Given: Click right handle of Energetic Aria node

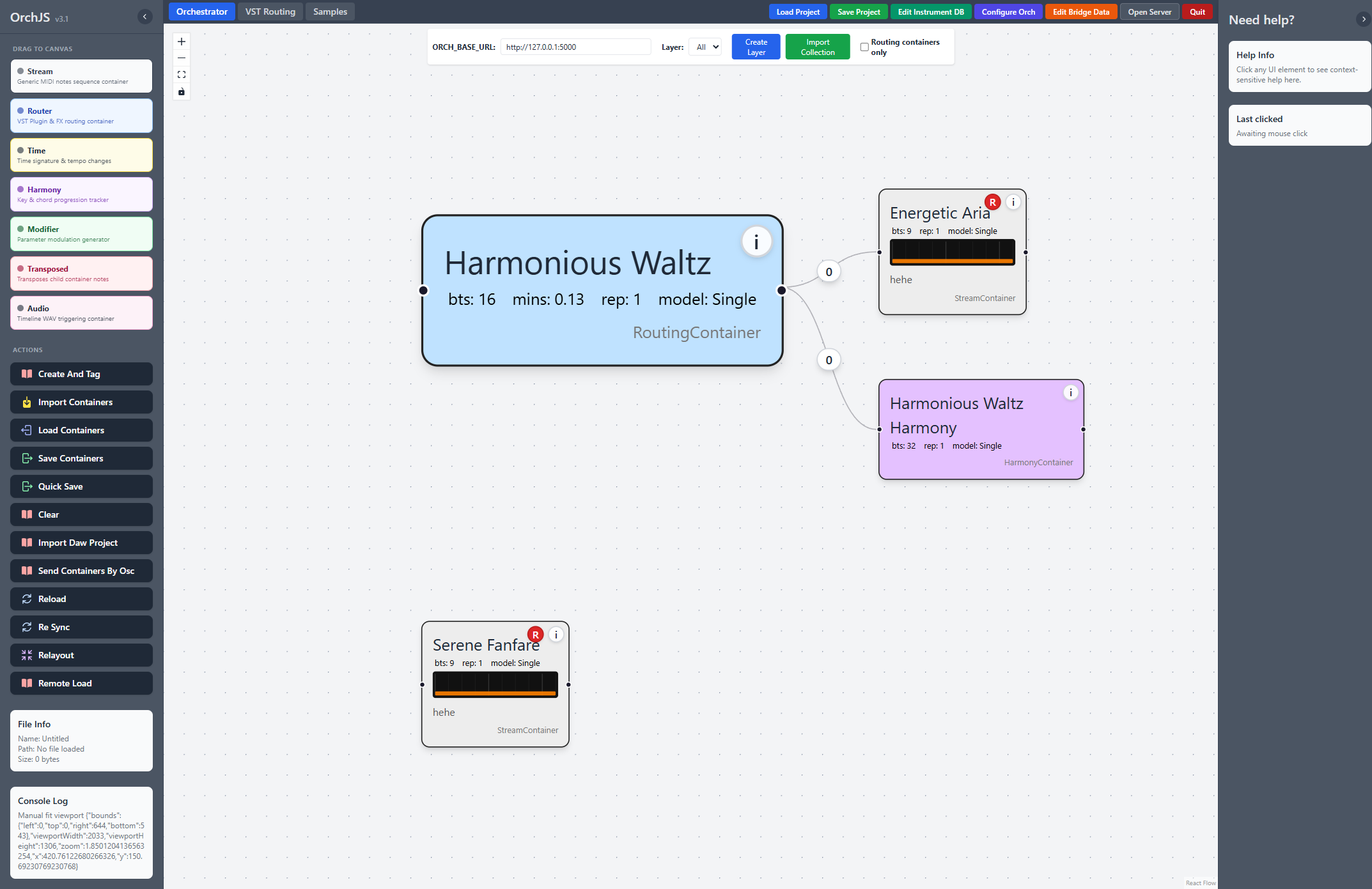Looking at the screenshot, I should coord(1025,252).
